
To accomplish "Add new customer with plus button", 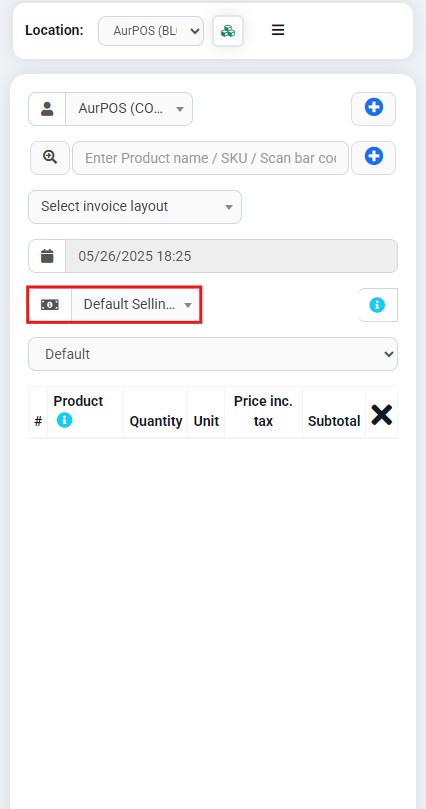I will point(373,109).
